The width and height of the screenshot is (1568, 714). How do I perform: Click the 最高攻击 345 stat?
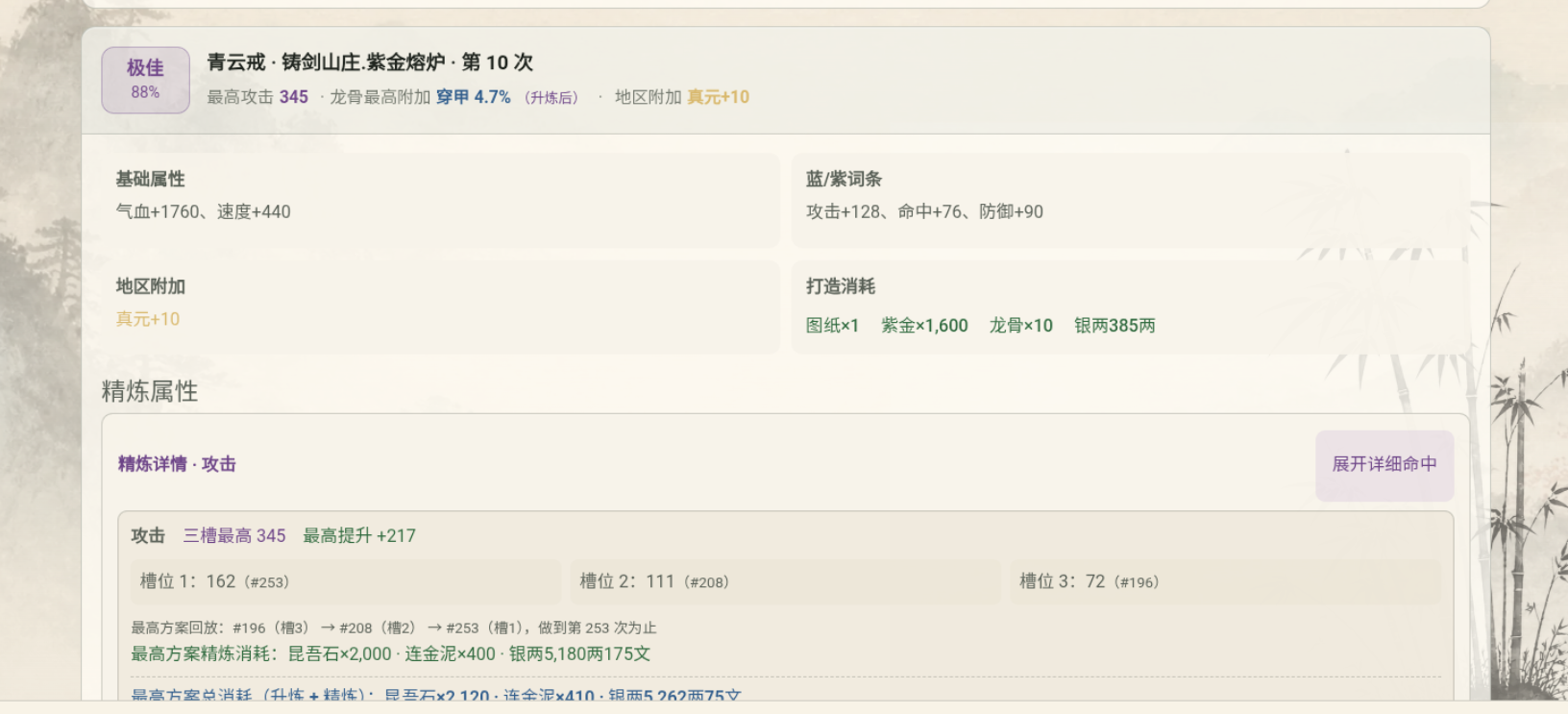point(257,97)
